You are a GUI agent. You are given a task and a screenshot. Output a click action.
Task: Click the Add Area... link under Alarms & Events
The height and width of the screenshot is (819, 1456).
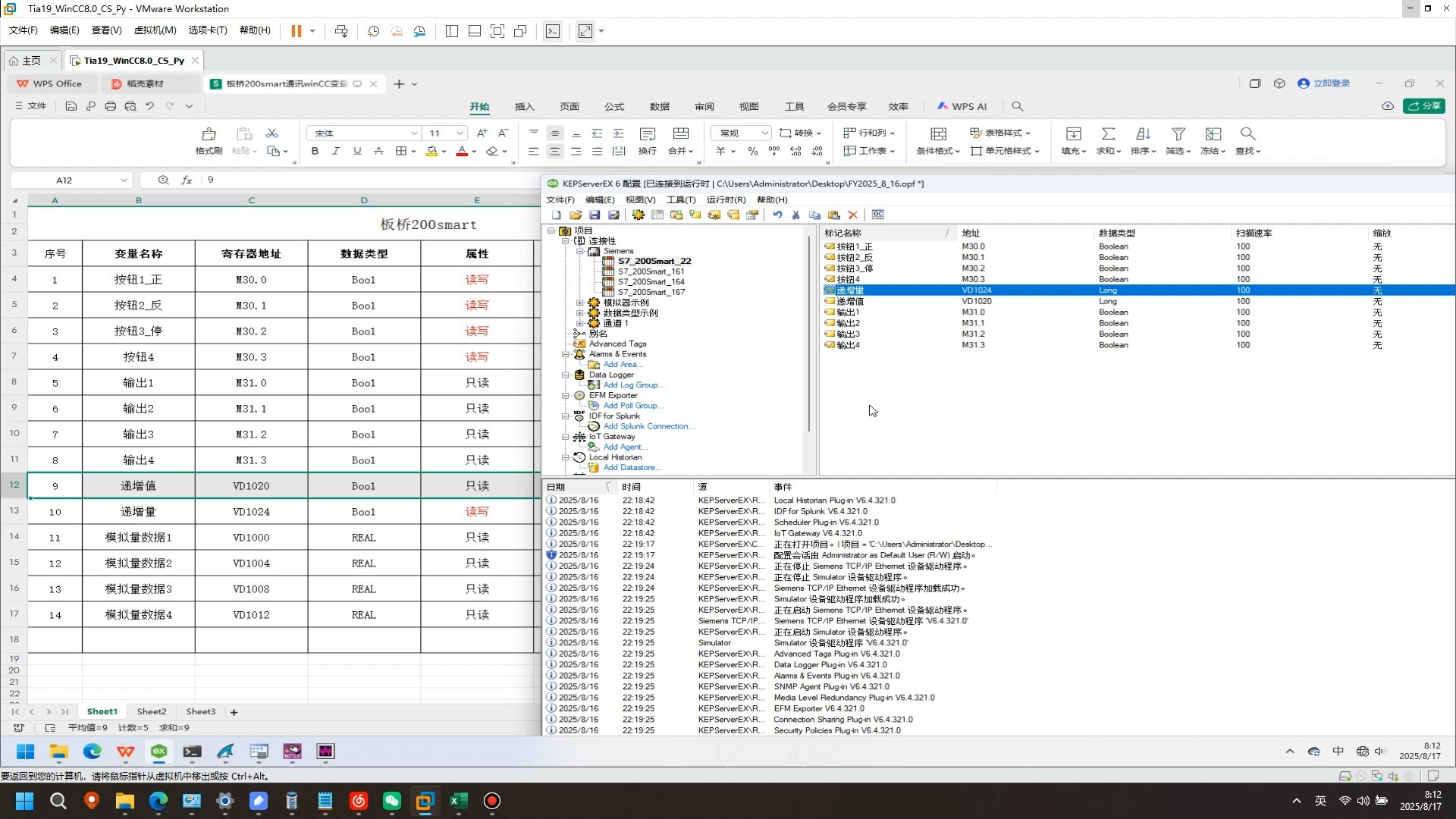(623, 365)
